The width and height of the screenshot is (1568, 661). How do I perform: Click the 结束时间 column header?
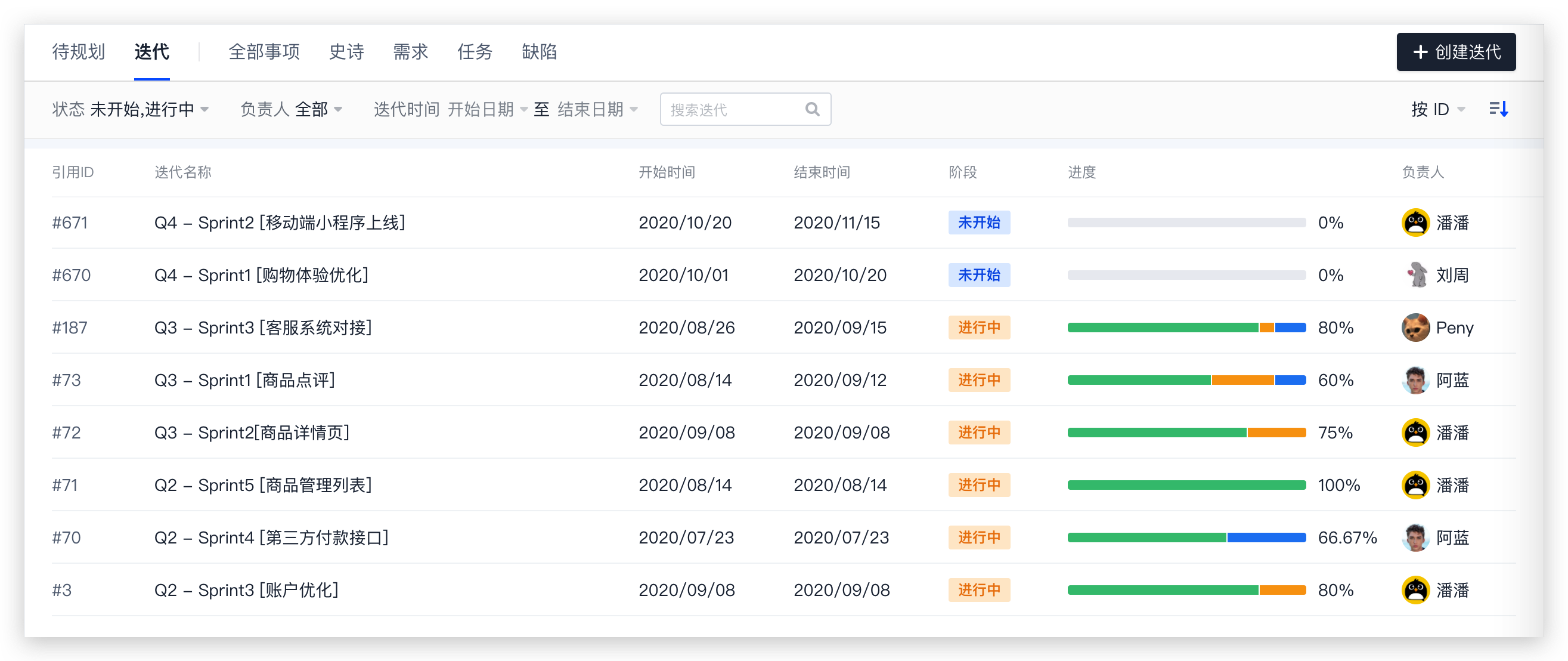pyautogui.click(x=822, y=172)
